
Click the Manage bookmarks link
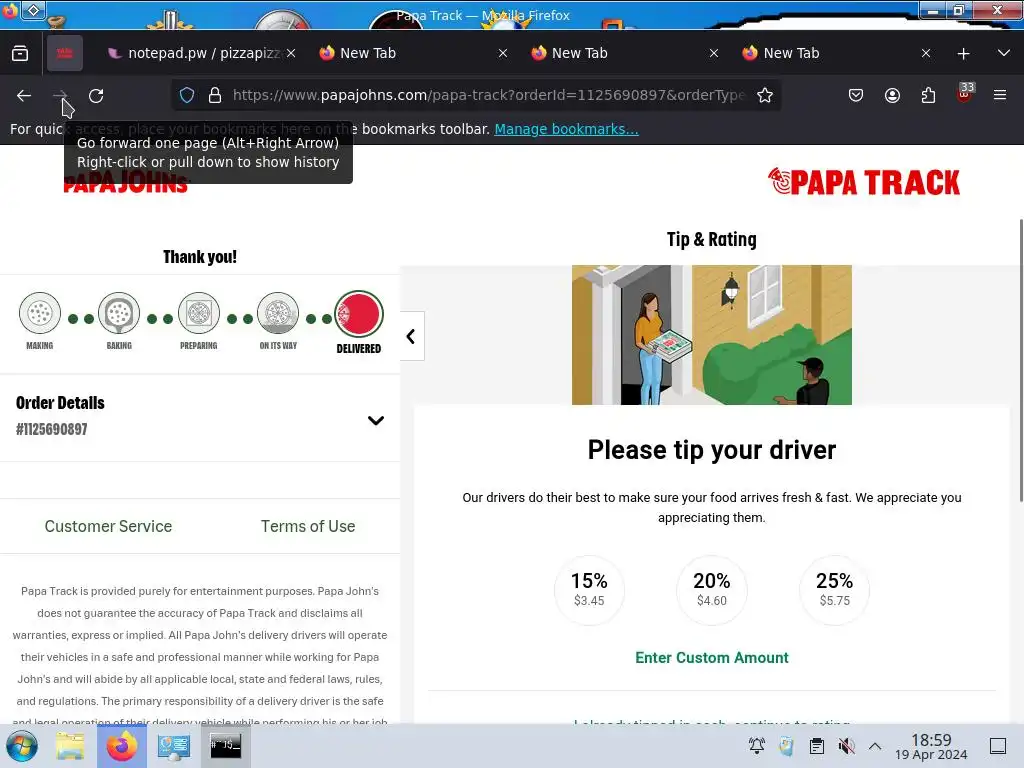[566, 129]
